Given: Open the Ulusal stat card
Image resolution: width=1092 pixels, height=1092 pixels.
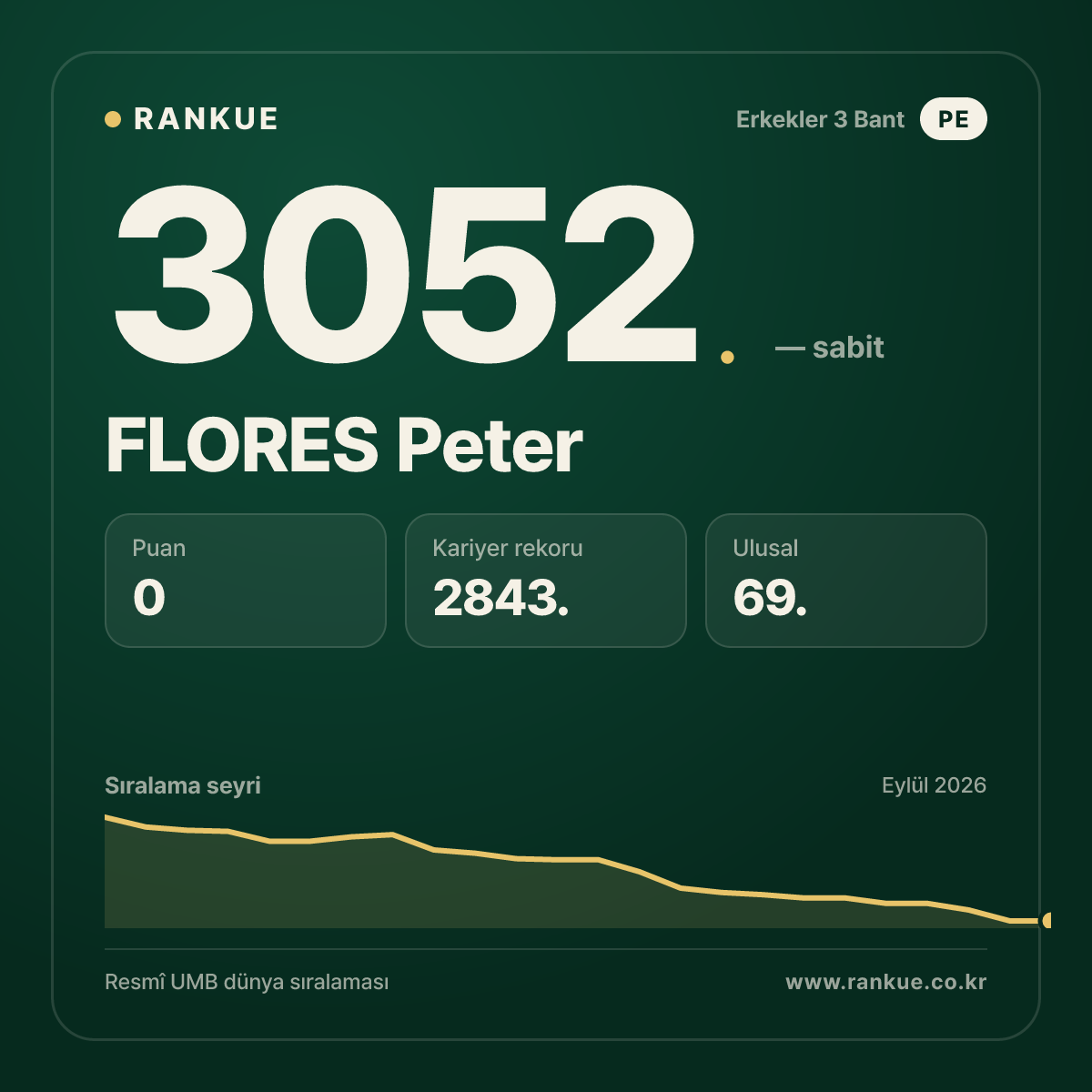Looking at the screenshot, I should [846, 581].
